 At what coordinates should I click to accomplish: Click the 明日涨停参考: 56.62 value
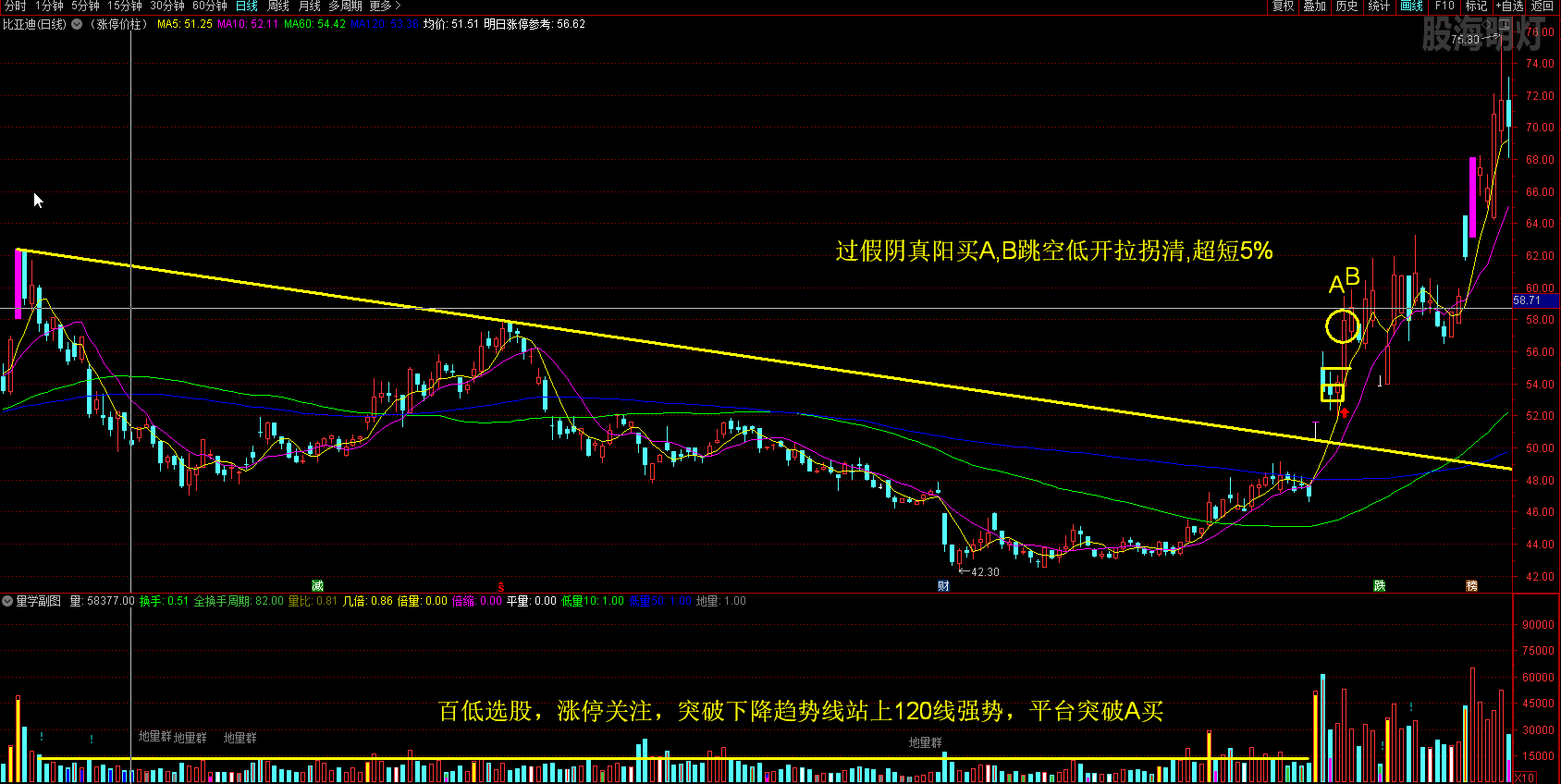coord(535,24)
